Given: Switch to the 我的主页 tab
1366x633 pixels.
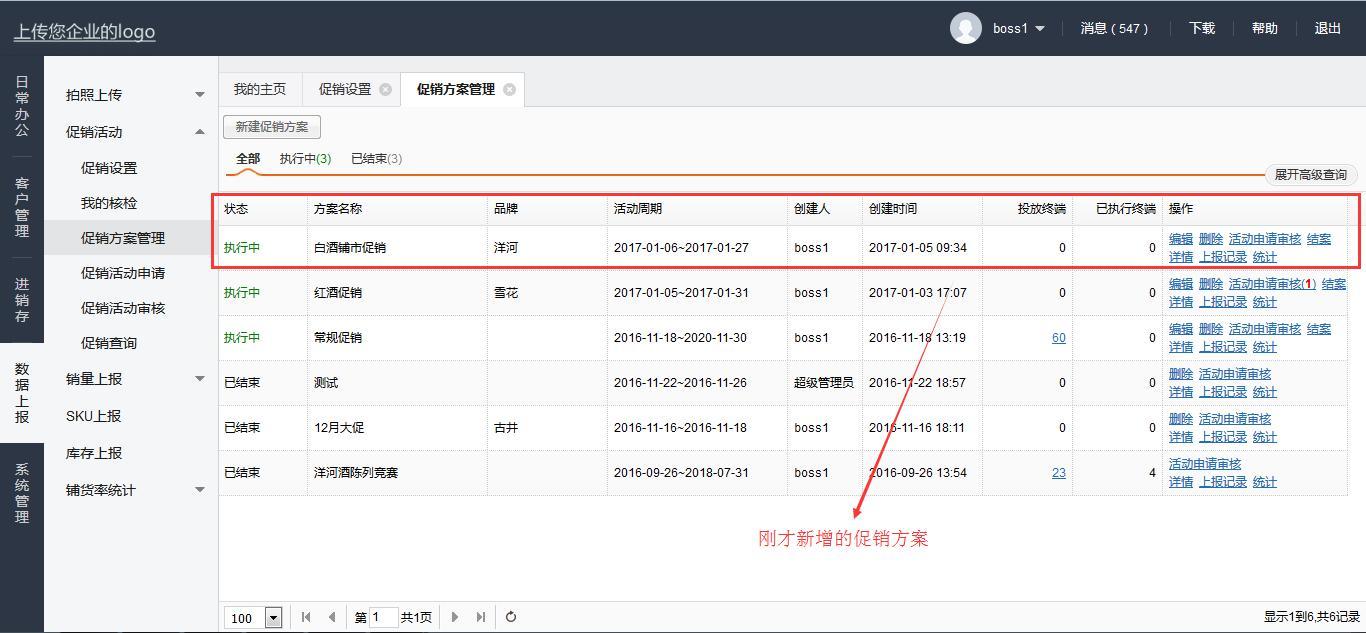Looking at the screenshot, I should 260,89.
